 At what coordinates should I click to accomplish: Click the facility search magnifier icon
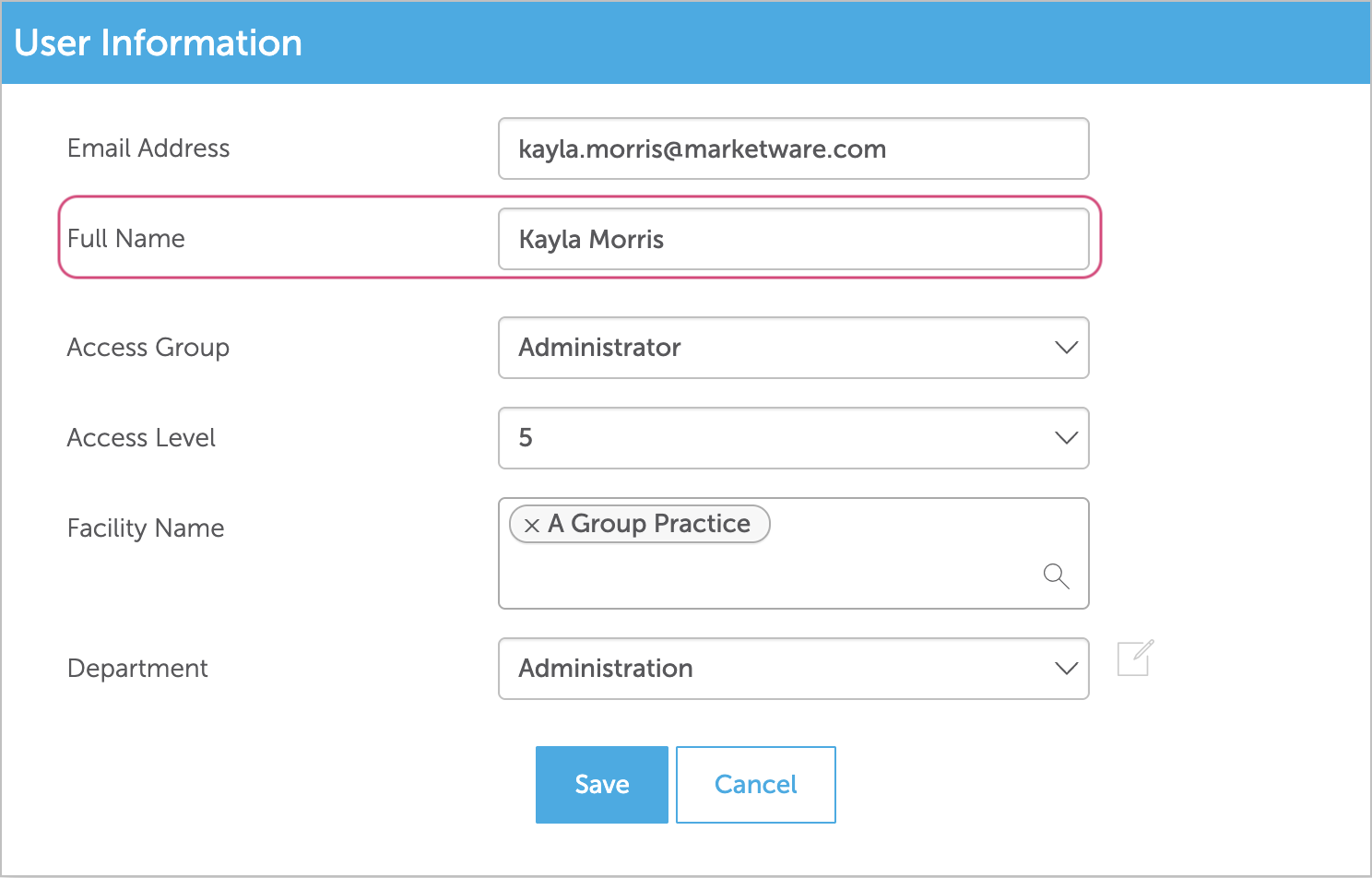coord(1056,576)
